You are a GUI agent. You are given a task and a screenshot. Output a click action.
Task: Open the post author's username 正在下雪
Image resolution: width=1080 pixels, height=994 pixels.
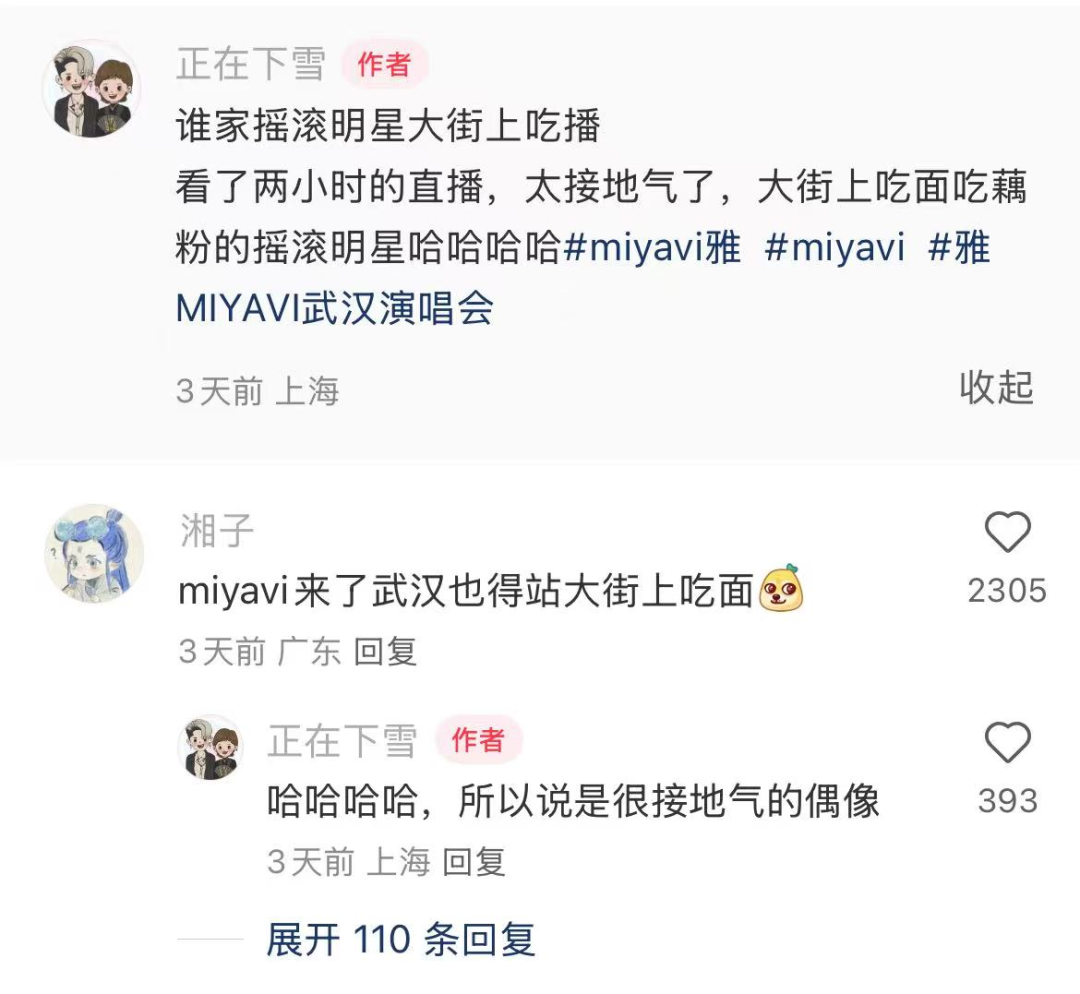tap(251, 65)
